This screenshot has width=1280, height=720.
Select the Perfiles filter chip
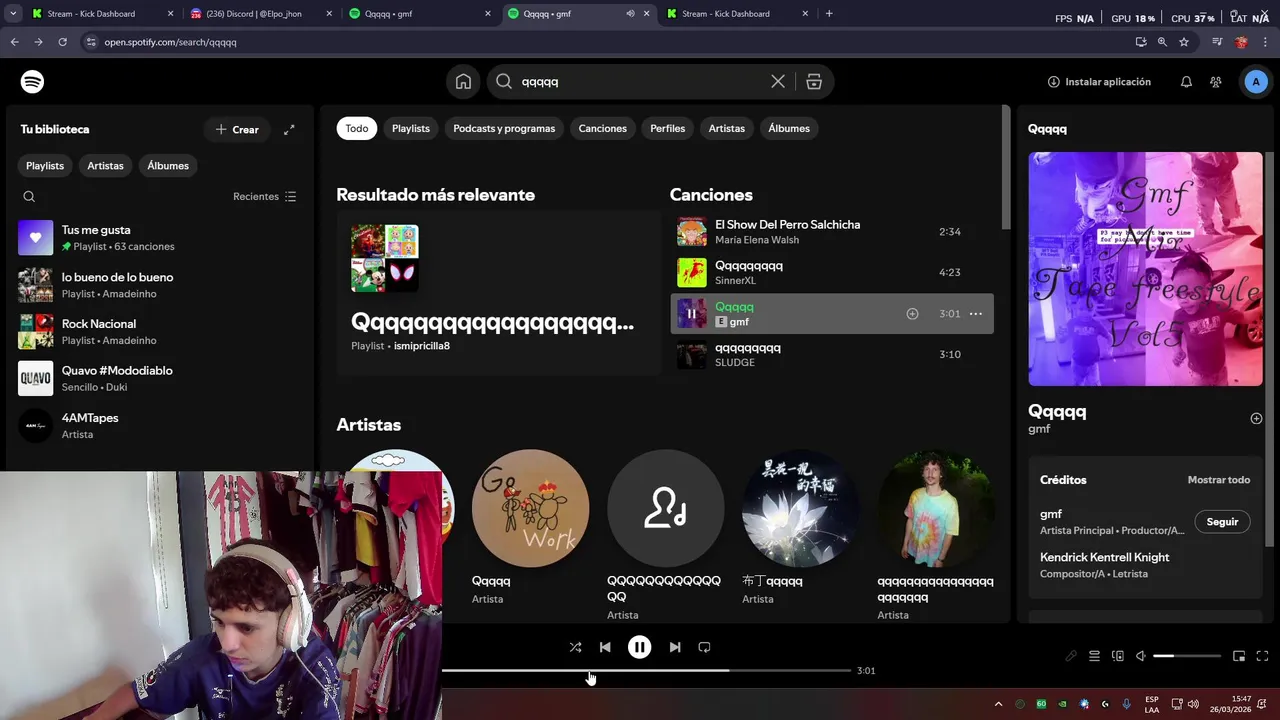668,128
